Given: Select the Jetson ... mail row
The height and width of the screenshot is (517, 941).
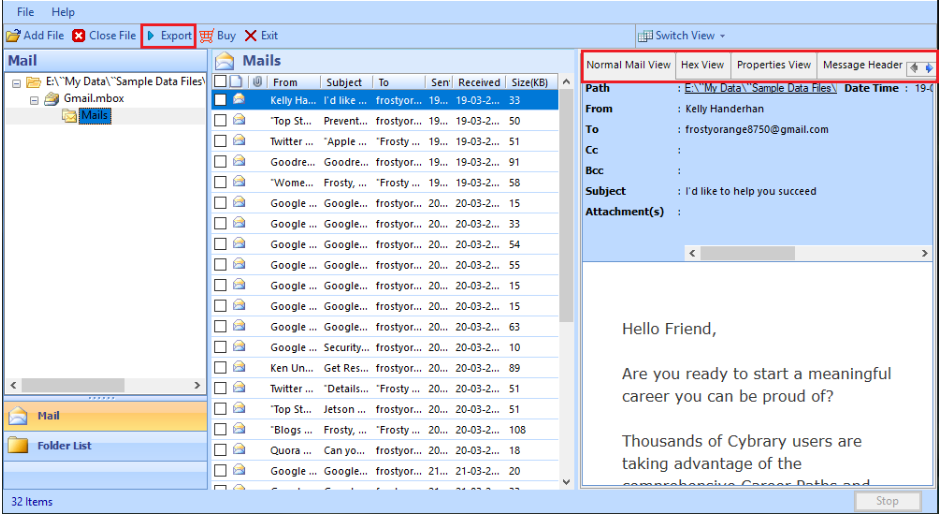Looking at the screenshot, I should [x=385, y=410].
